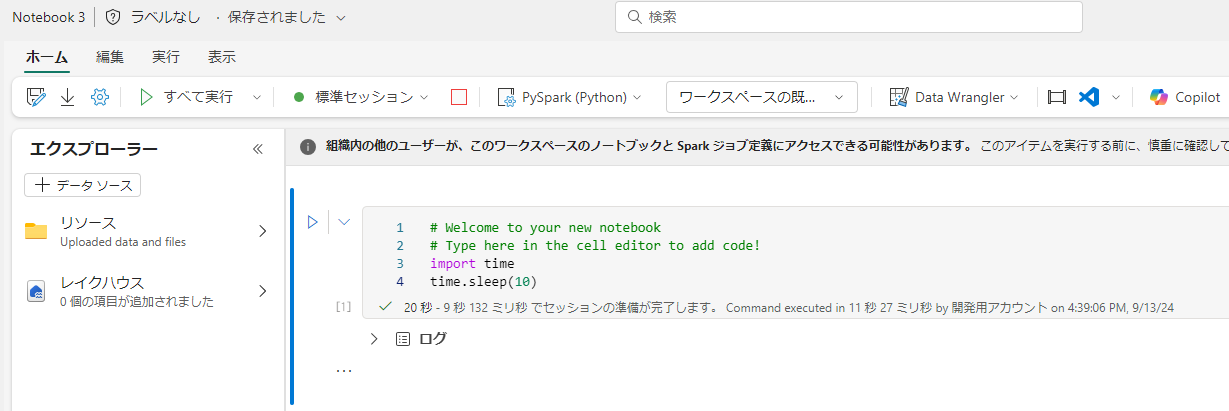Screen dimensions: 1229x411
Task: Click the download arrow icon in toolbar
Action: click(68, 97)
